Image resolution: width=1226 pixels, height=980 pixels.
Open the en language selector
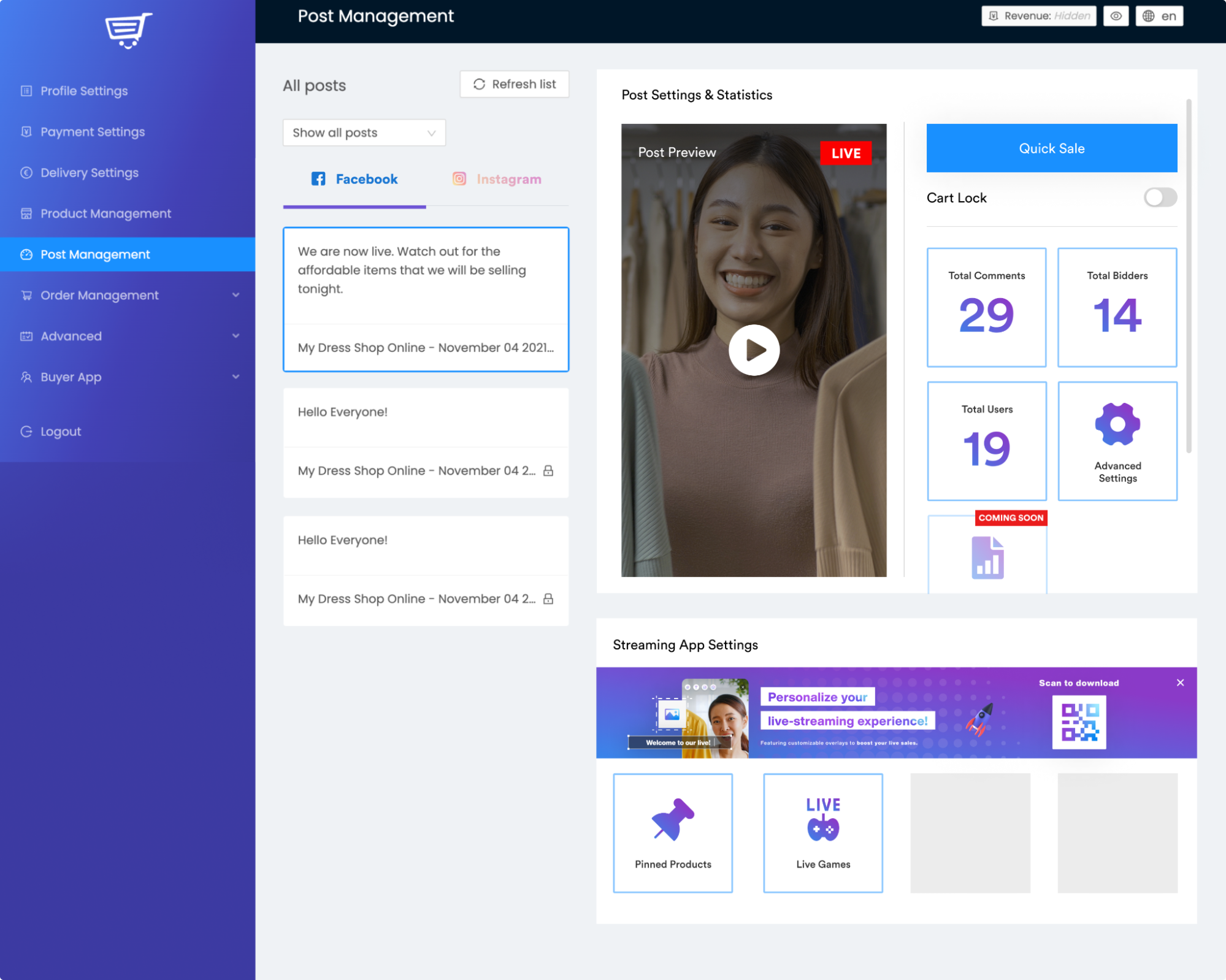tap(1159, 16)
